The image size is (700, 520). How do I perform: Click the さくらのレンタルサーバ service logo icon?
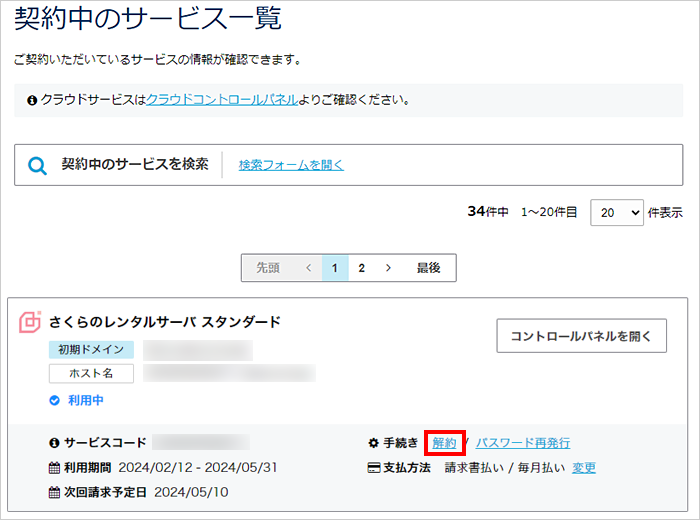pos(30,322)
